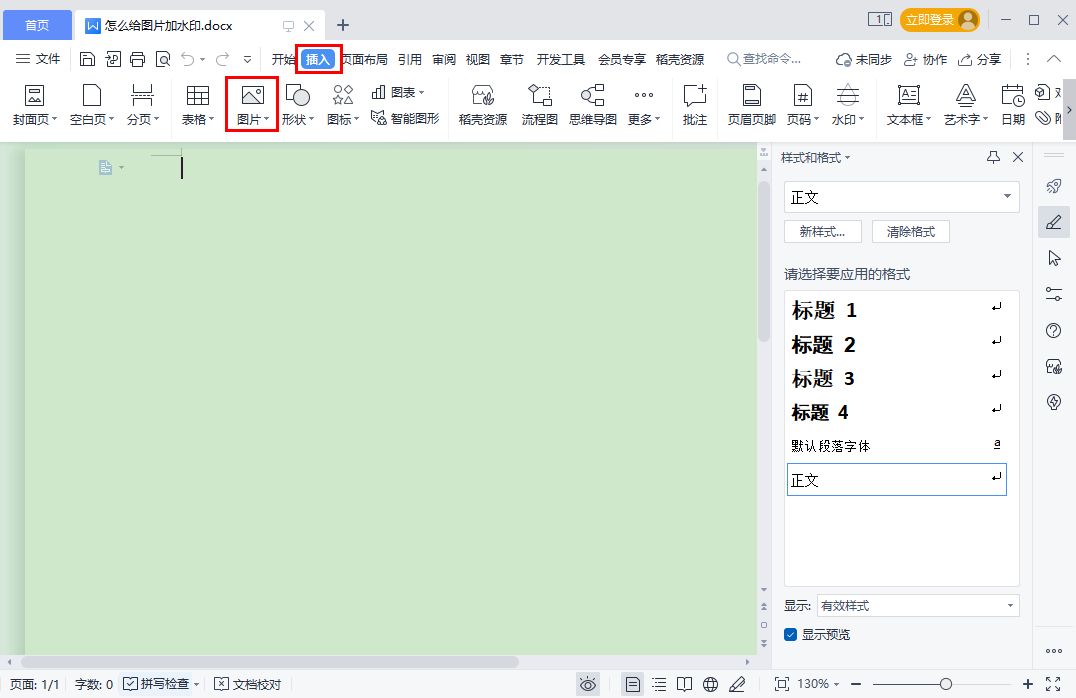The width and height of the screenshot is (1076, 698).
Task: Add a Comment (批注)
Action: pyautogui.click(x=694, y=105)
